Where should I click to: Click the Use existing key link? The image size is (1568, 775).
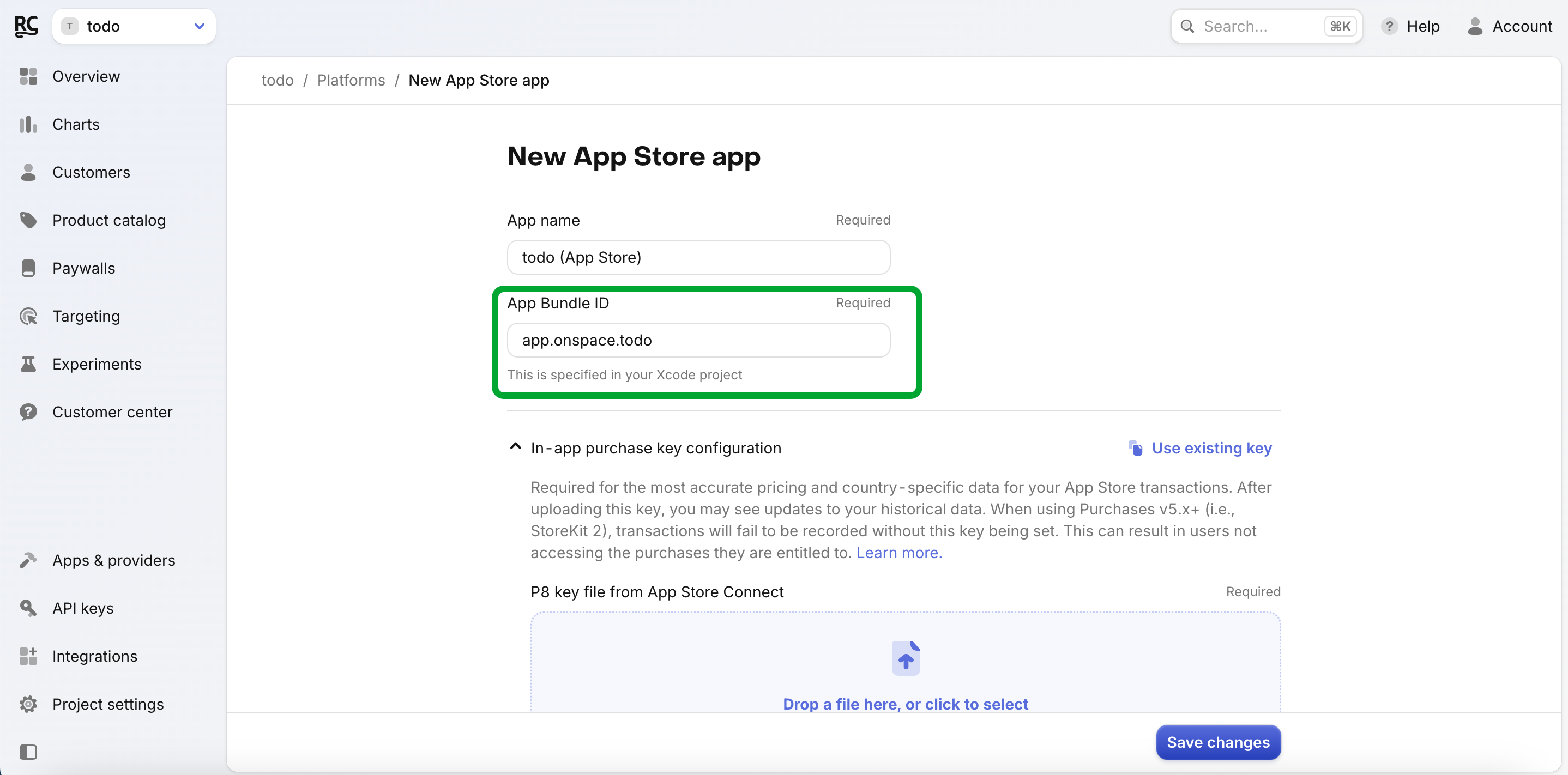pos(1211,448)
